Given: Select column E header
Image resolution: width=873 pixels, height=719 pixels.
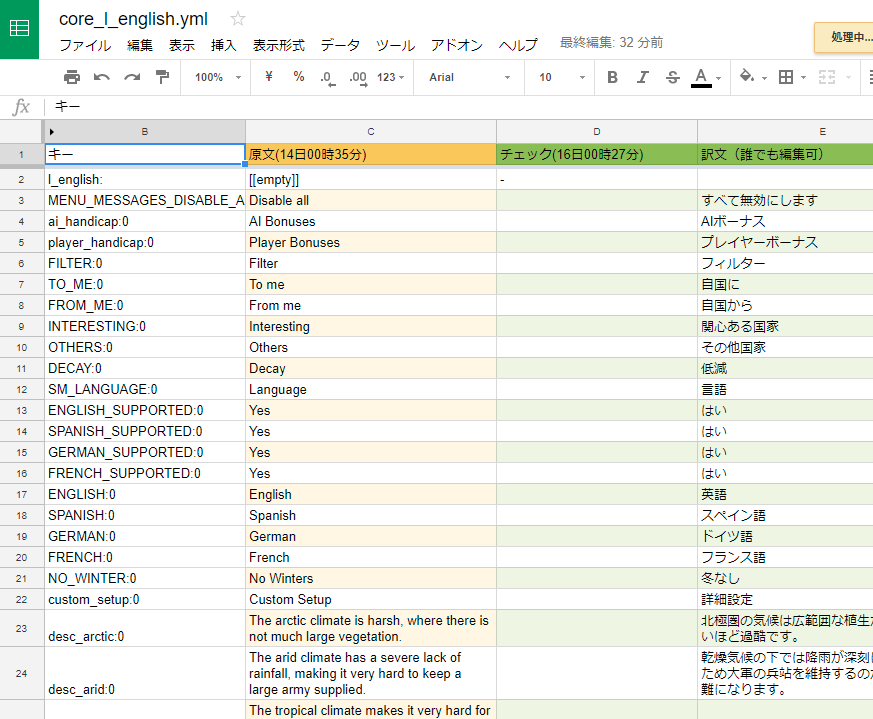Looking at the screenshot, I should click(785, 132).
